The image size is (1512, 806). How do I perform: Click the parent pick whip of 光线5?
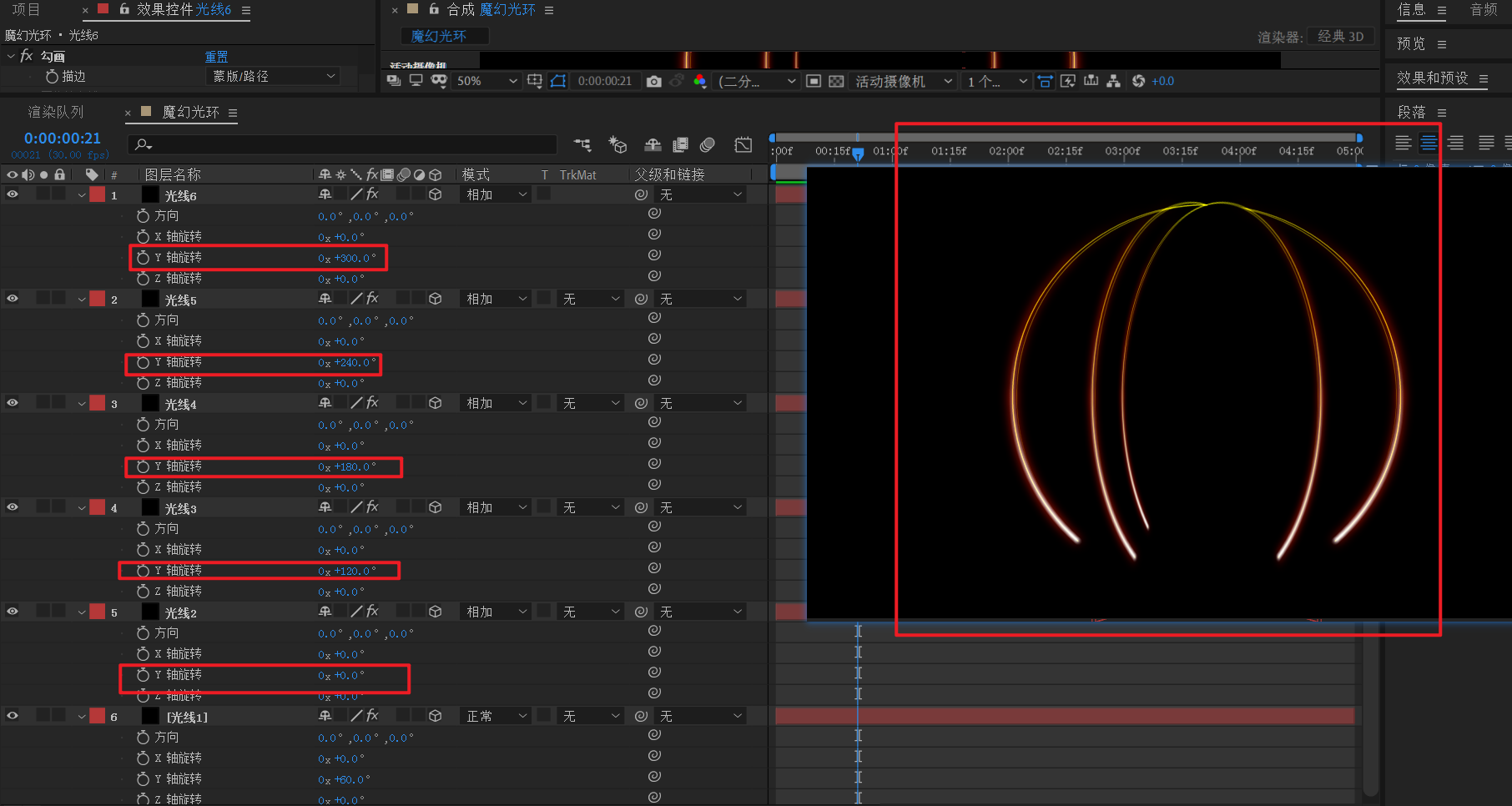(x=641, y=299)
